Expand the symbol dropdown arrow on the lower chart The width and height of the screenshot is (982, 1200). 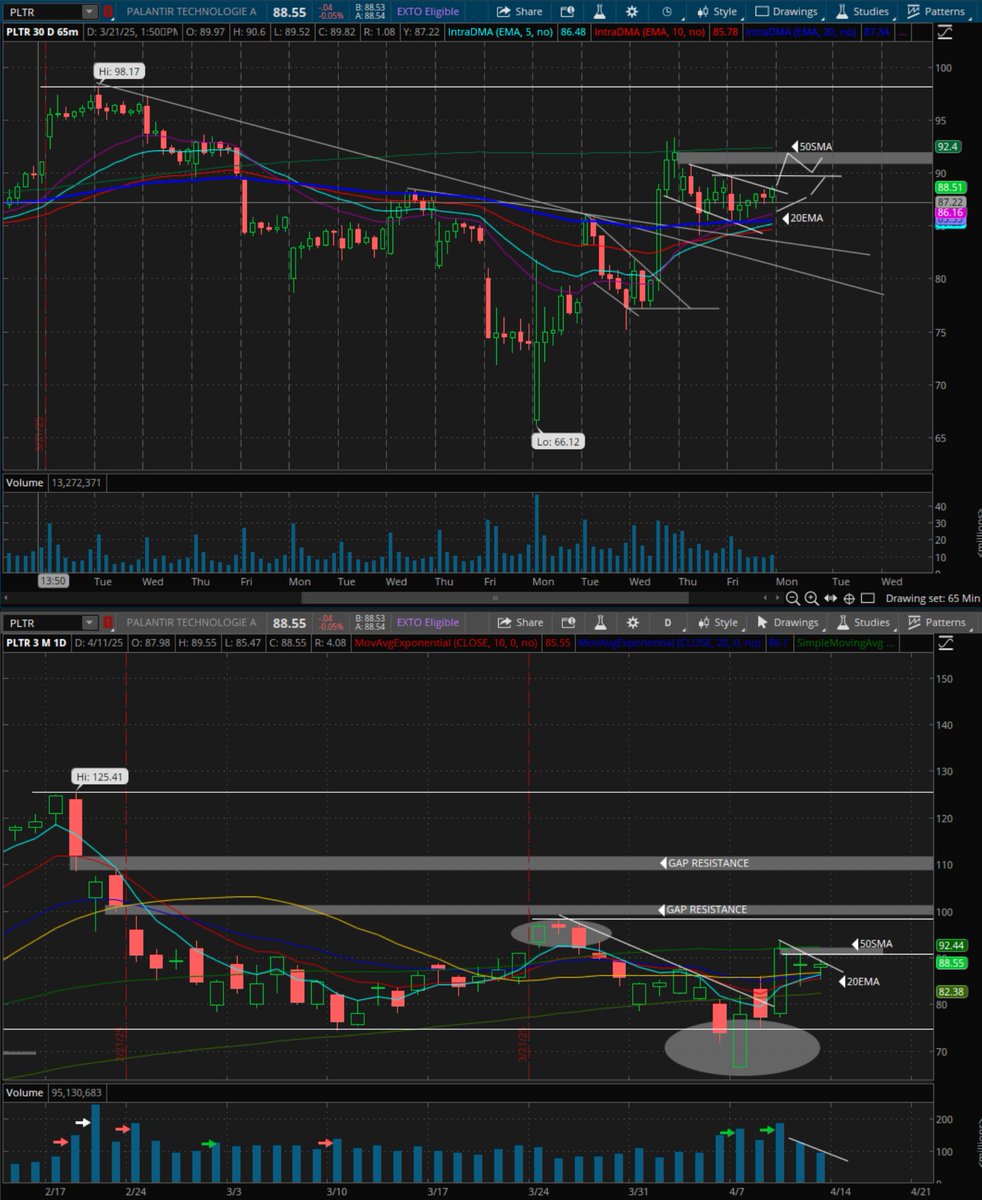pos(91,622)
